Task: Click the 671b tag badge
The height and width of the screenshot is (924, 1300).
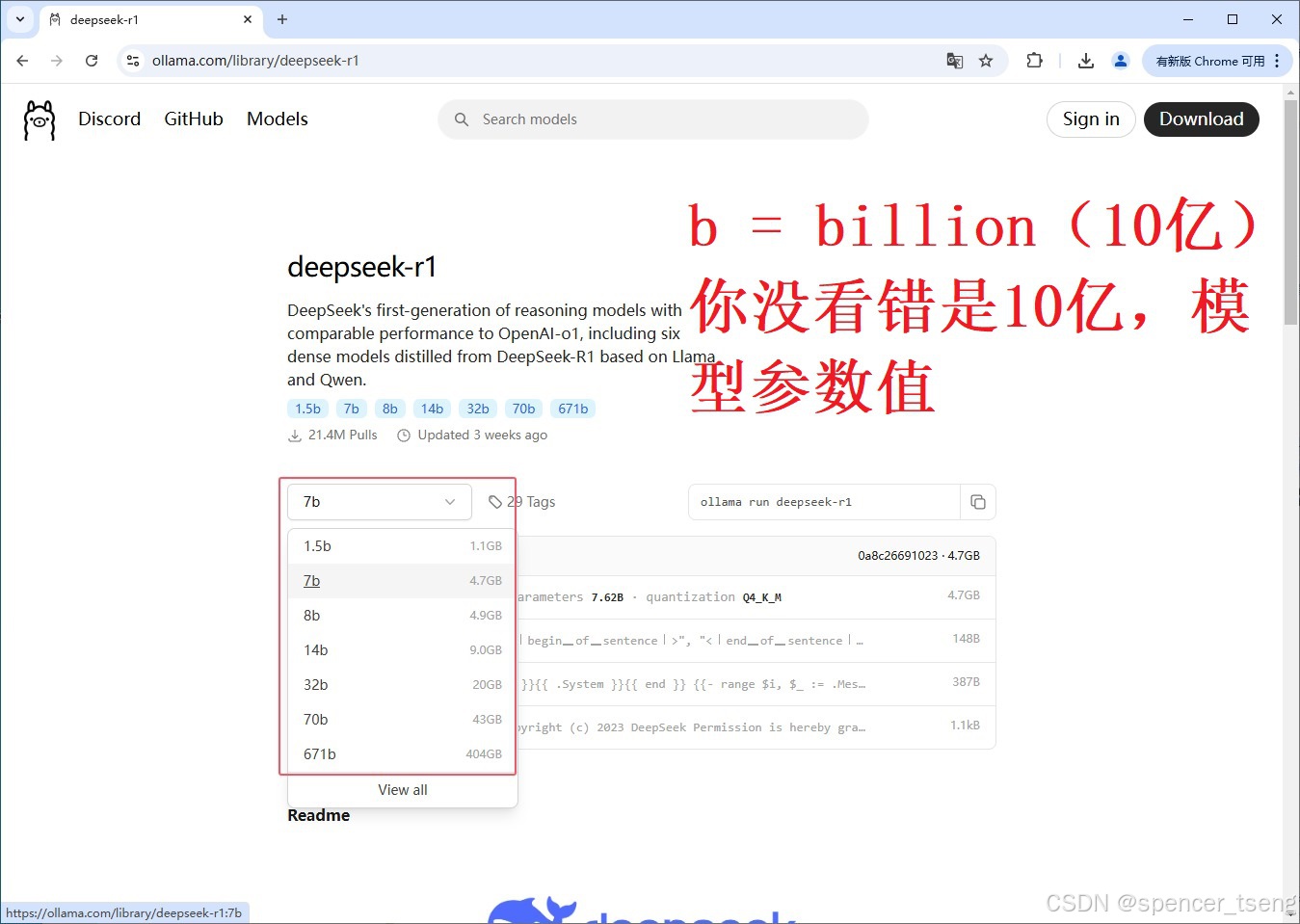Action: [x=573, y=409]
